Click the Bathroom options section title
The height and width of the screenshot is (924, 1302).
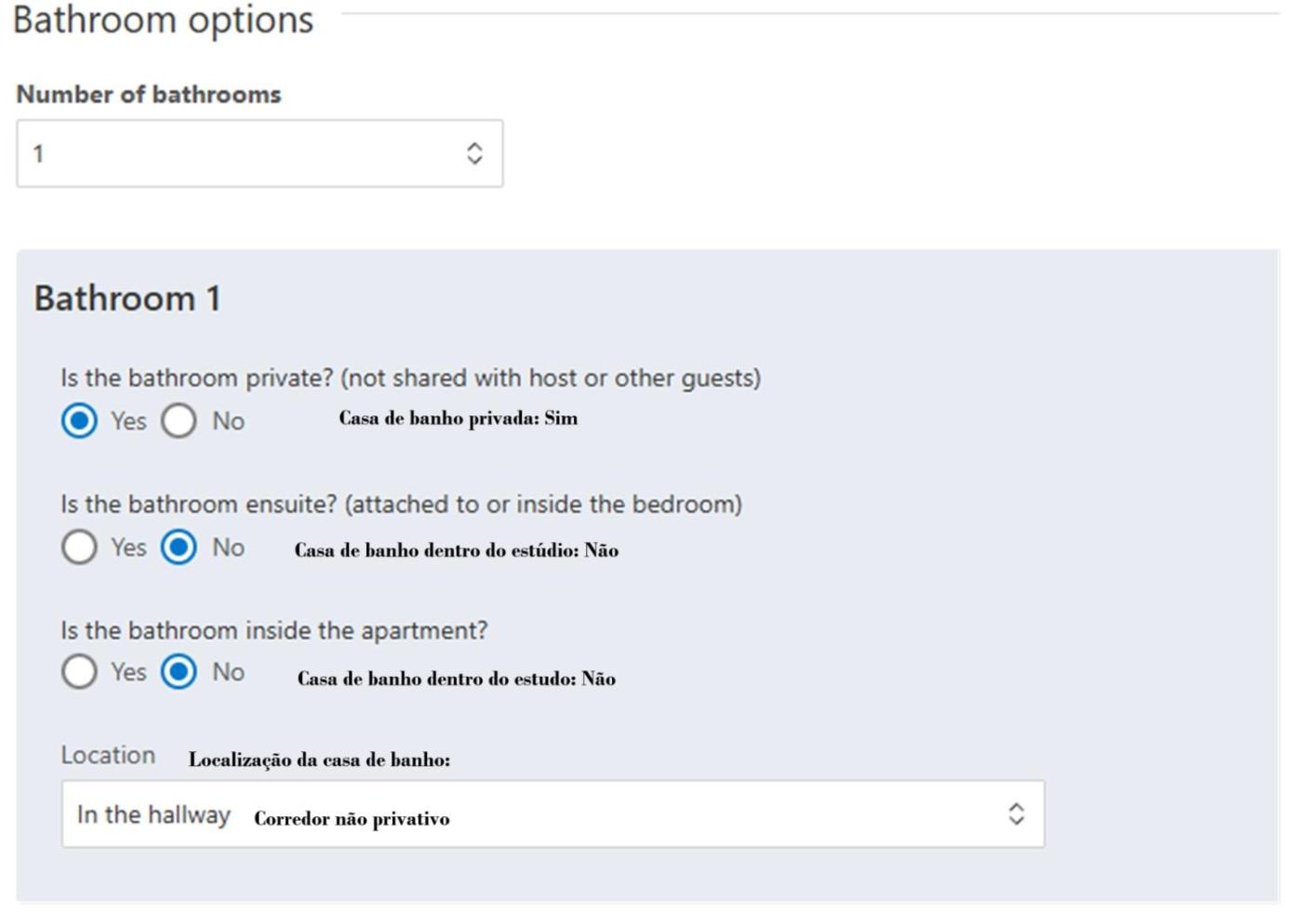(x=163, y=20)
